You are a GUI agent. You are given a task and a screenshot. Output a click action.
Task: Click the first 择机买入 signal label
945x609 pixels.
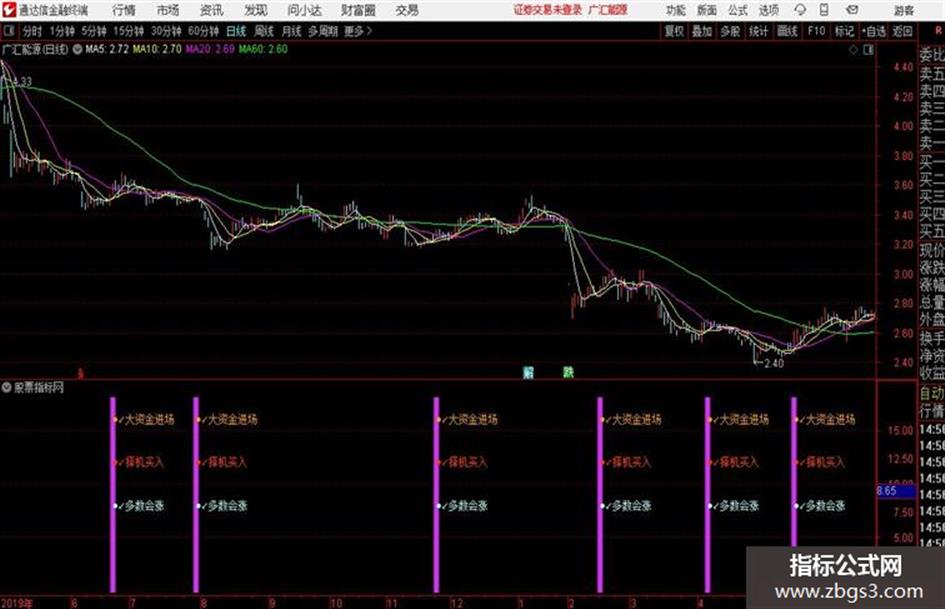(144, 462)
